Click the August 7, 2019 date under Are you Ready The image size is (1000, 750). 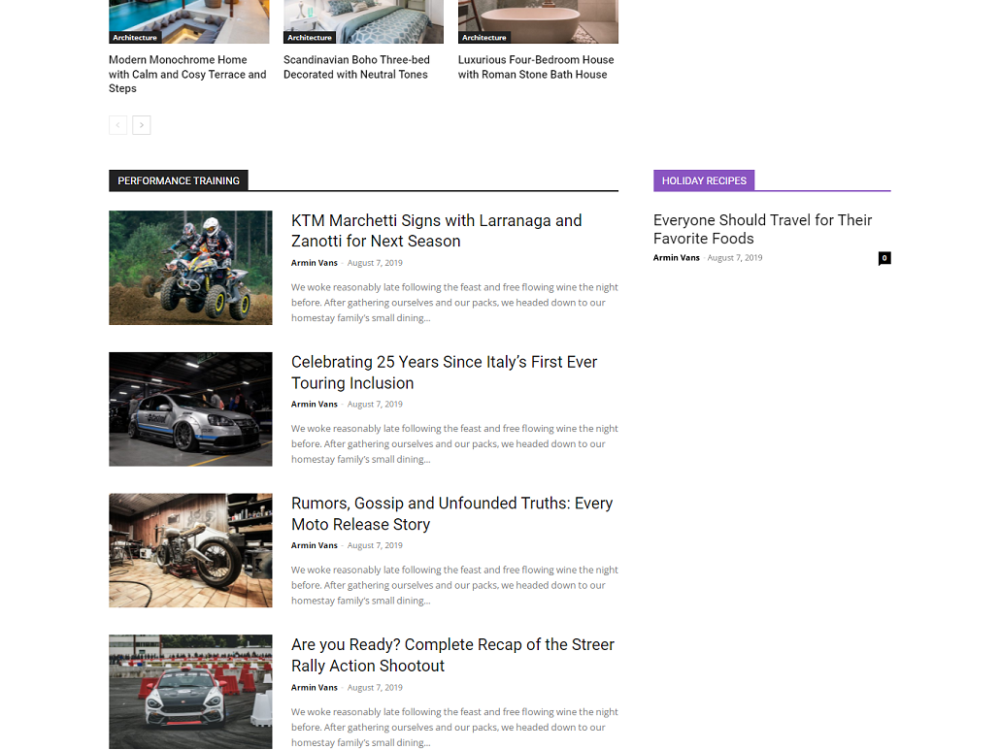[375, 688]
